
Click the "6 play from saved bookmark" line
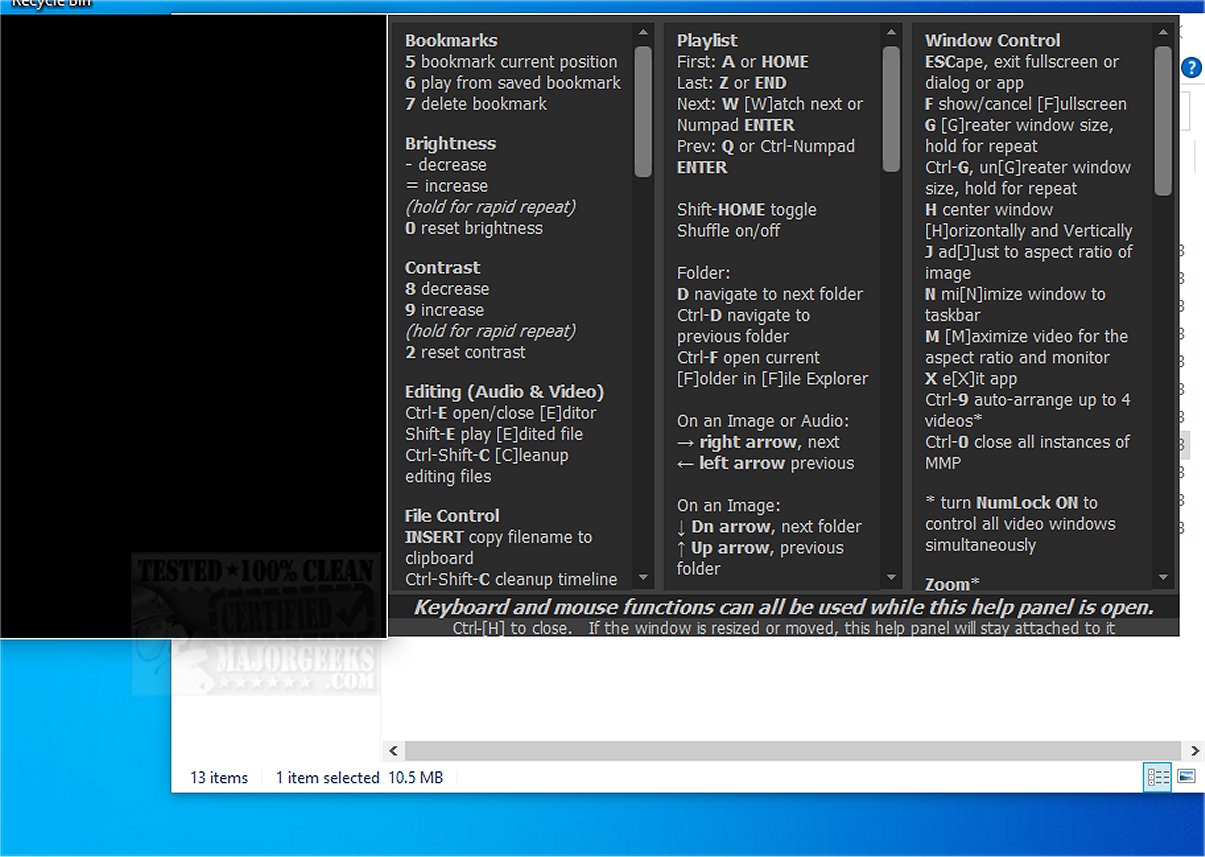point(513,83)
